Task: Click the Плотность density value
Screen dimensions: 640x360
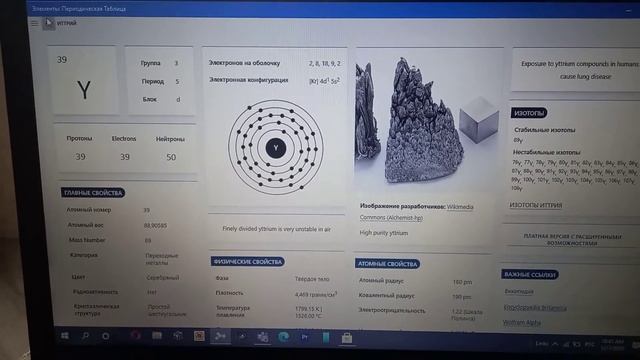Action: point(316,294)
